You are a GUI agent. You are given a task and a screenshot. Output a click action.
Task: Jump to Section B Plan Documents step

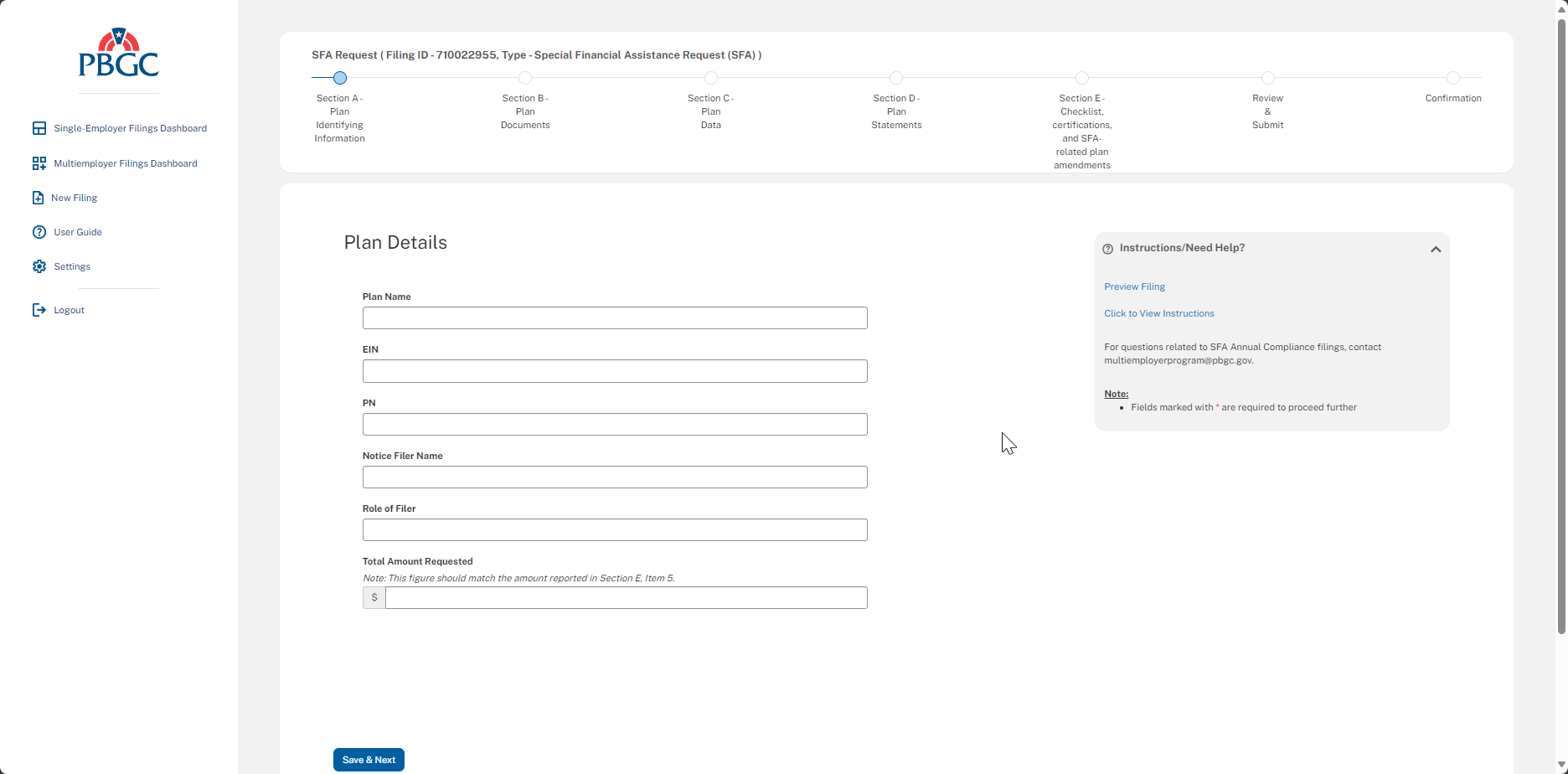click(525, 78)
